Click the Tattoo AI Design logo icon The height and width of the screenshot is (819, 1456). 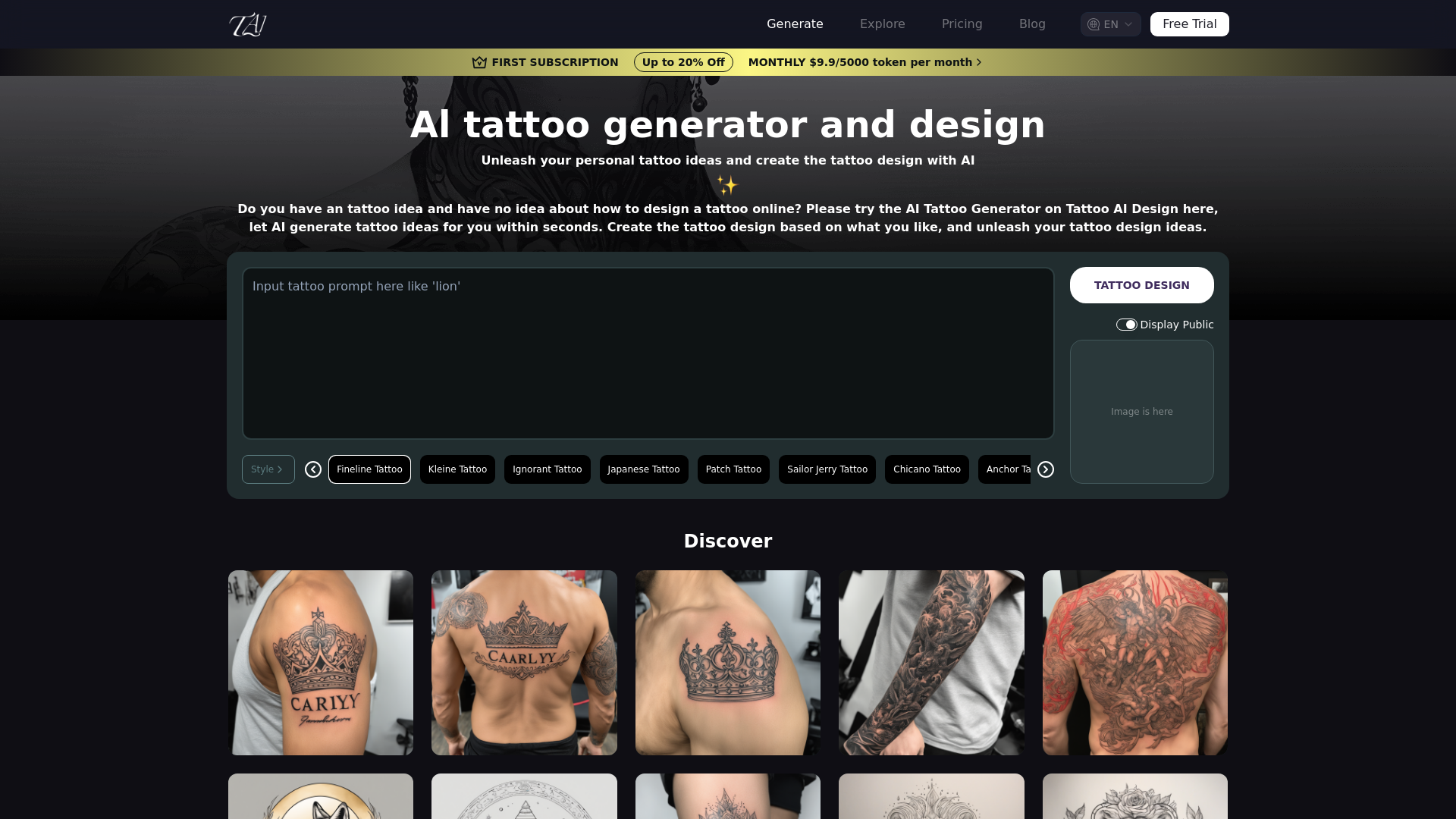[x=247, y=24]
